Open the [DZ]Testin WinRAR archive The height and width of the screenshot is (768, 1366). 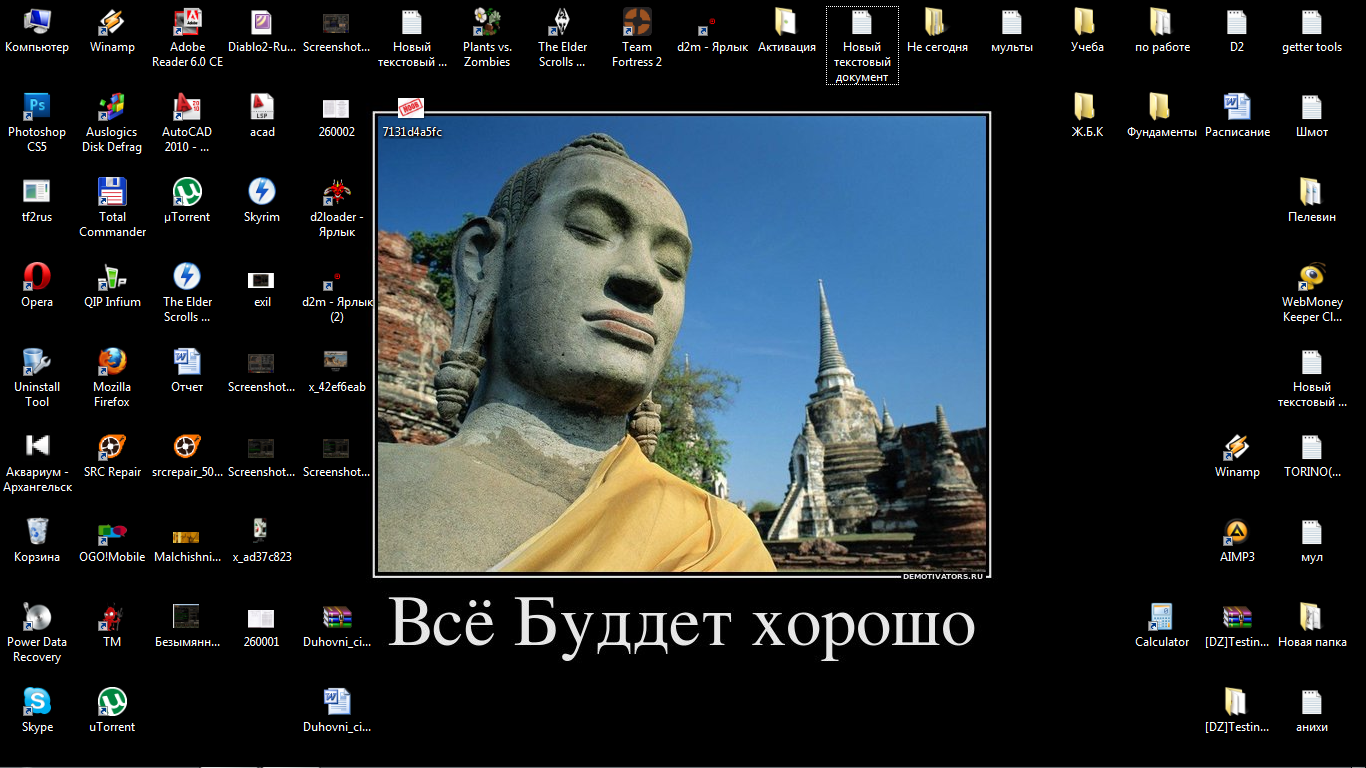coord(1237,615)
